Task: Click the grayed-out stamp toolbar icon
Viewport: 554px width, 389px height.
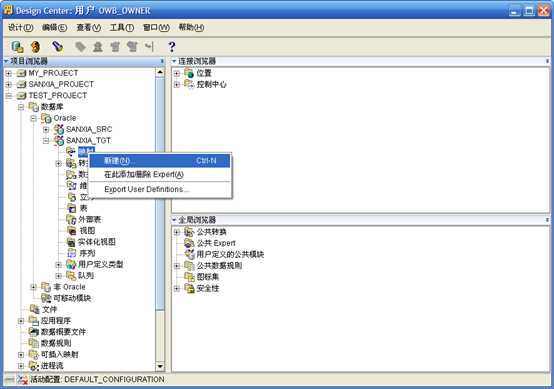Action: 98,47
